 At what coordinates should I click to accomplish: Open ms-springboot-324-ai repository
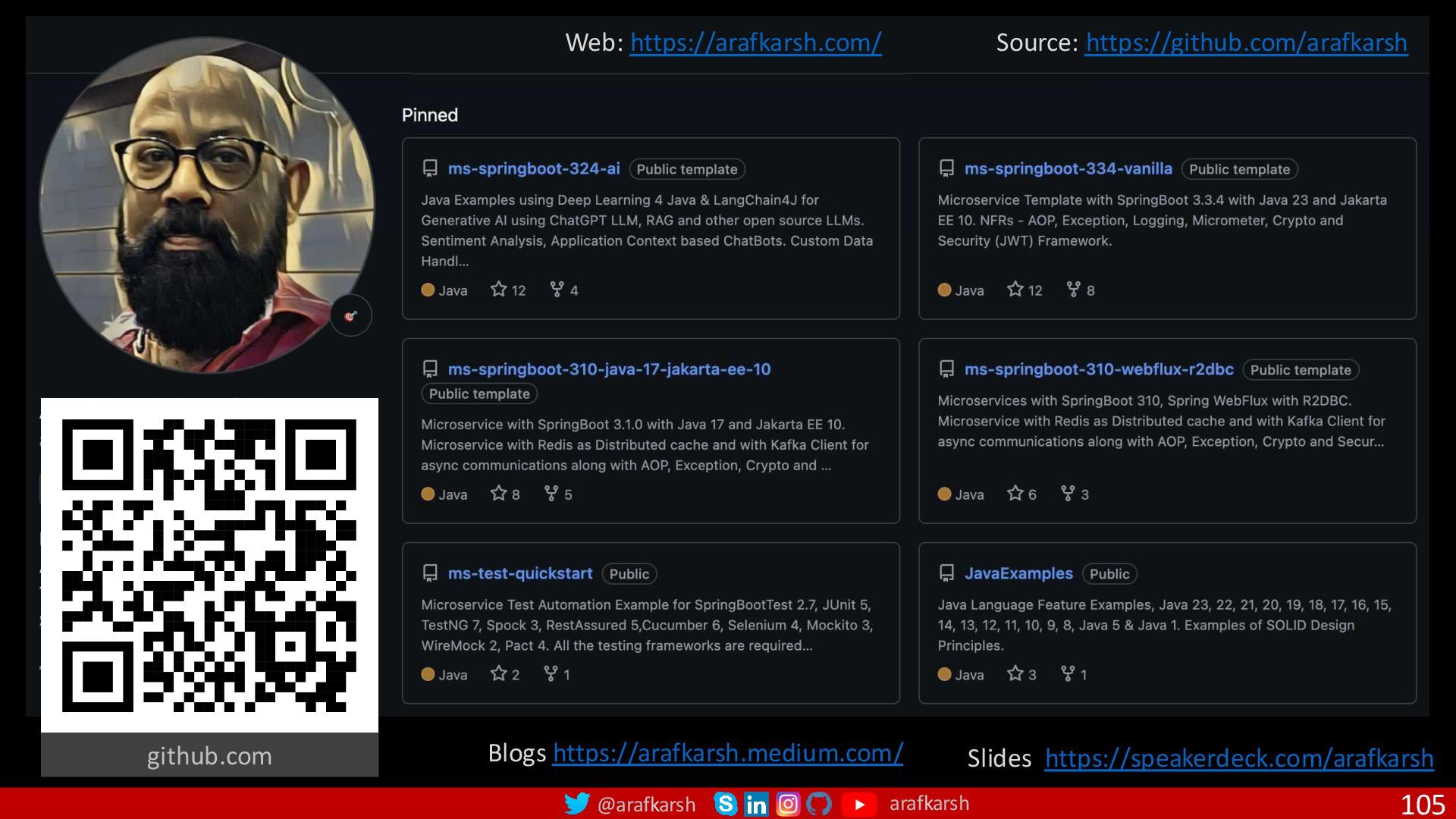tap(534, 168)
